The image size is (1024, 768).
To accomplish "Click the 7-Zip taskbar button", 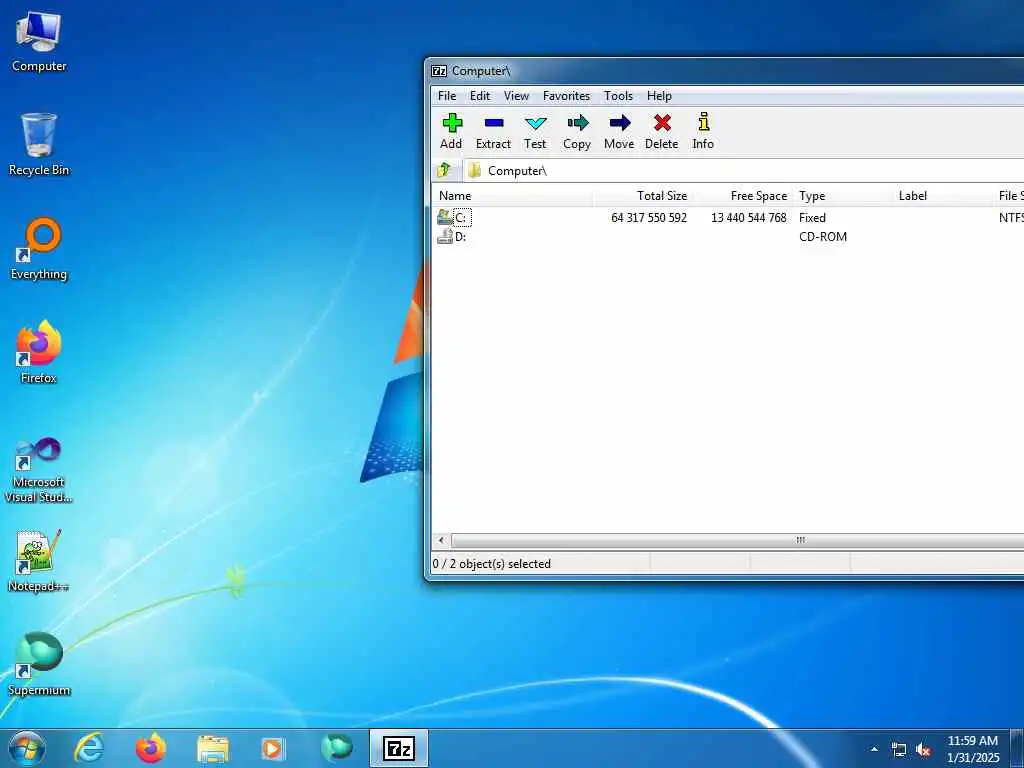I will (x=399, y=748).
